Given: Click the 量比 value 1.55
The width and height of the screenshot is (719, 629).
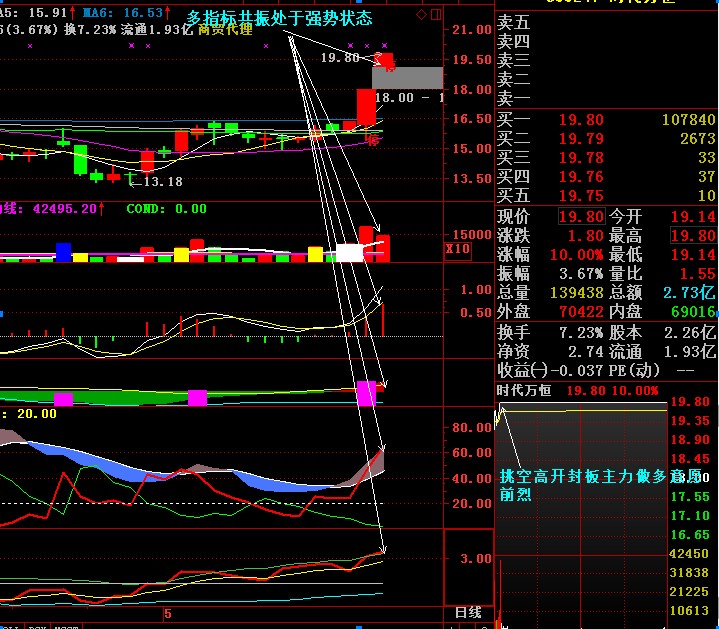Looking at the screenshot, I should [x=698, y=274].
